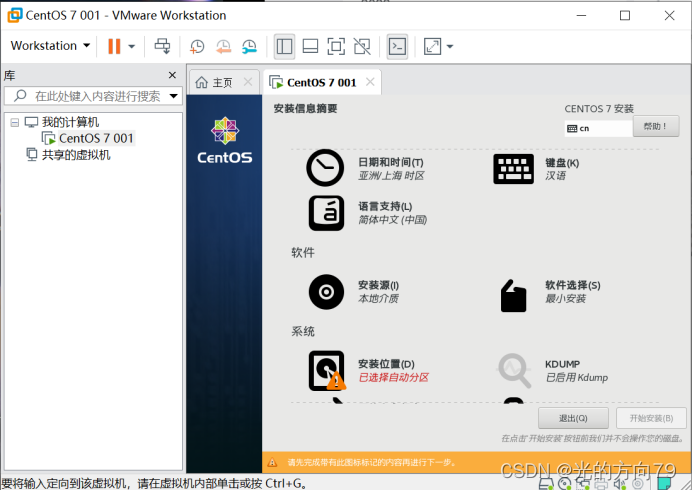This screenshot has width=692, height=490.
Task: Click the warning icon in orange bar
Action: (x=272, y=463)
